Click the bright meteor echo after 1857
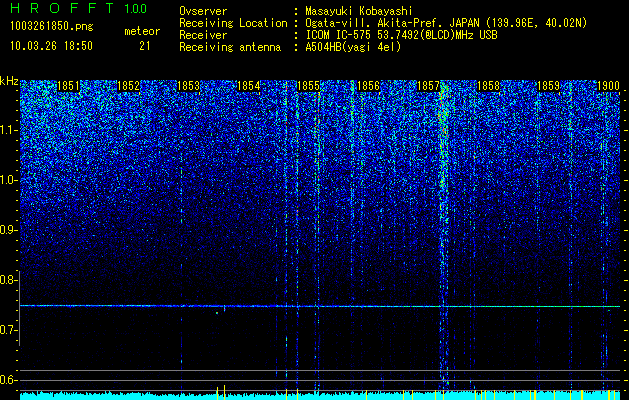The width and height of the screenshot is (629, 400). coord(444,233)
